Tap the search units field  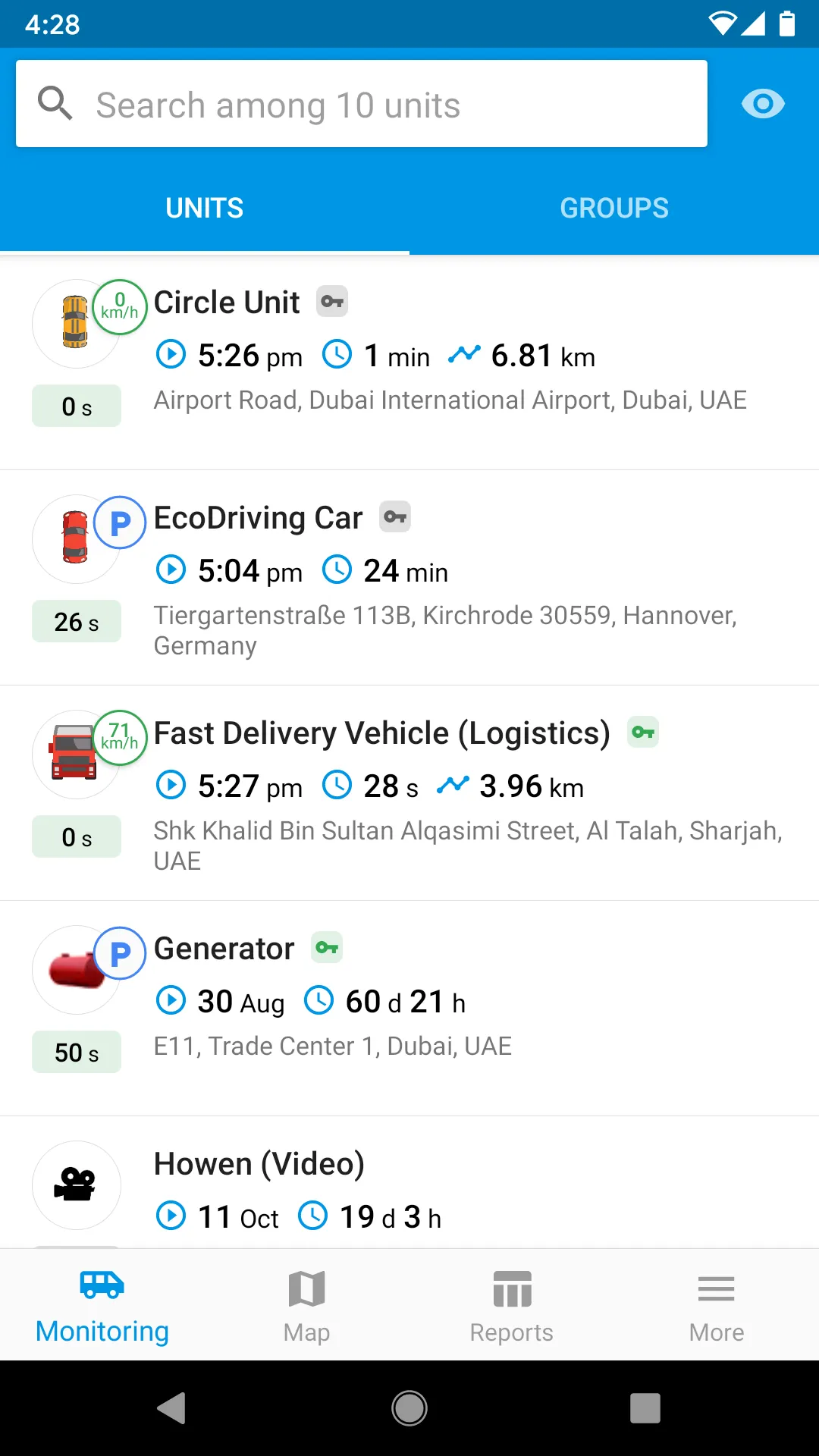click(x=361, y=105)
